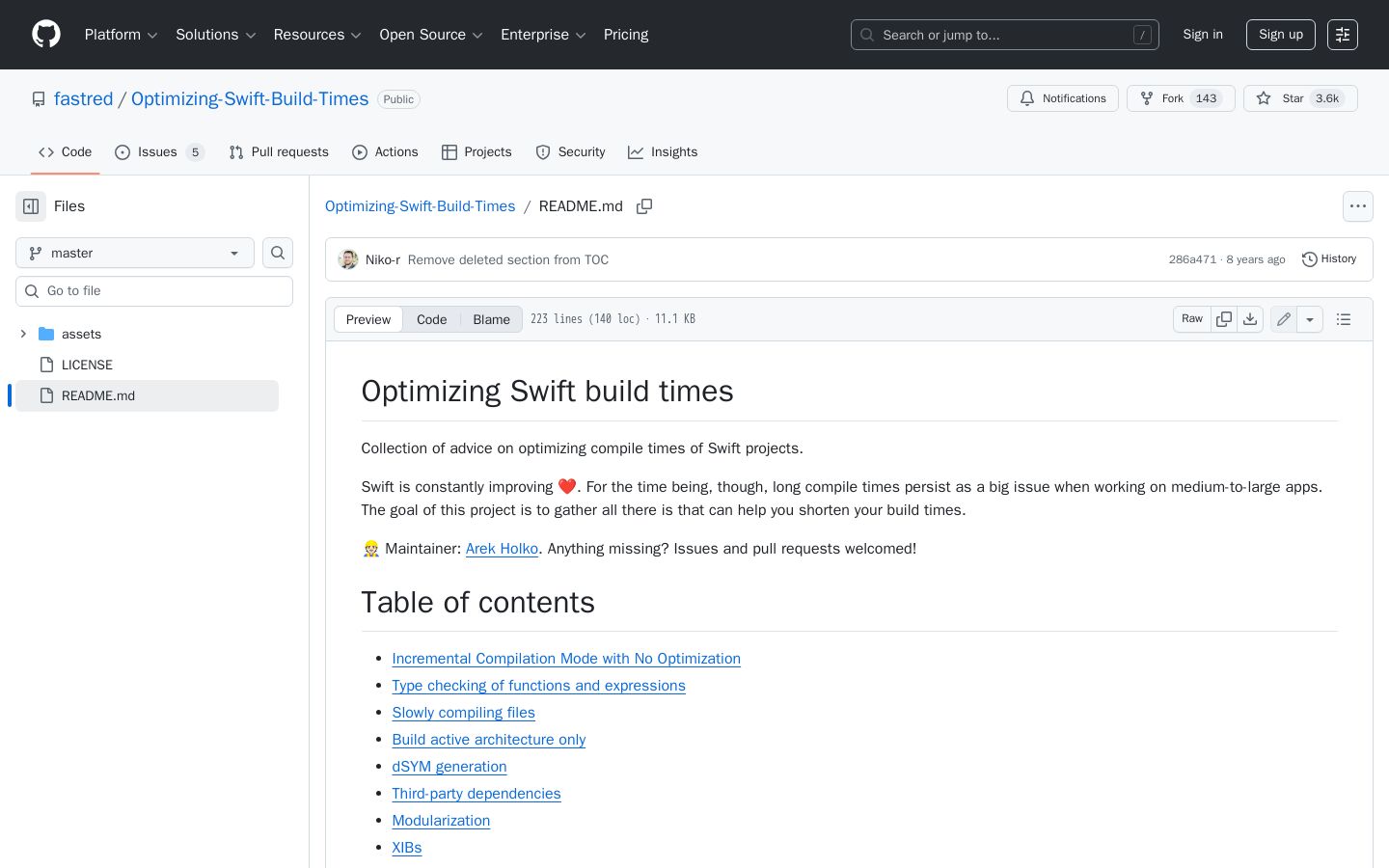Open the Security tab
1389x868 pixels.
click(570, 152)
